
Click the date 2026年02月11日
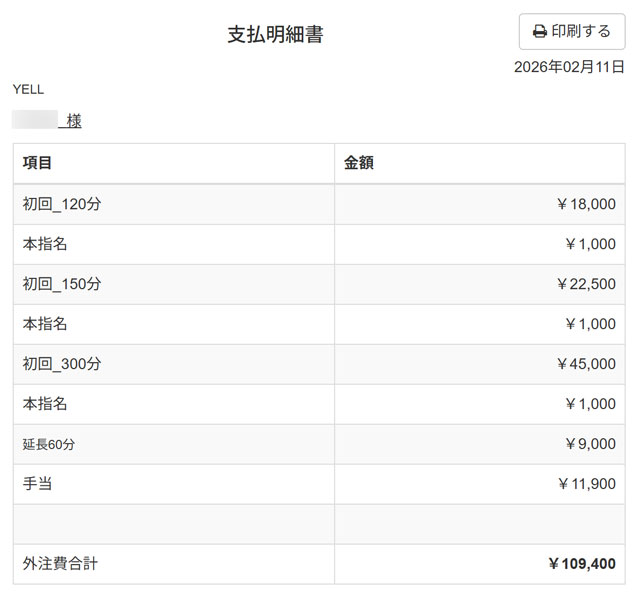click(x=568, y=67)
